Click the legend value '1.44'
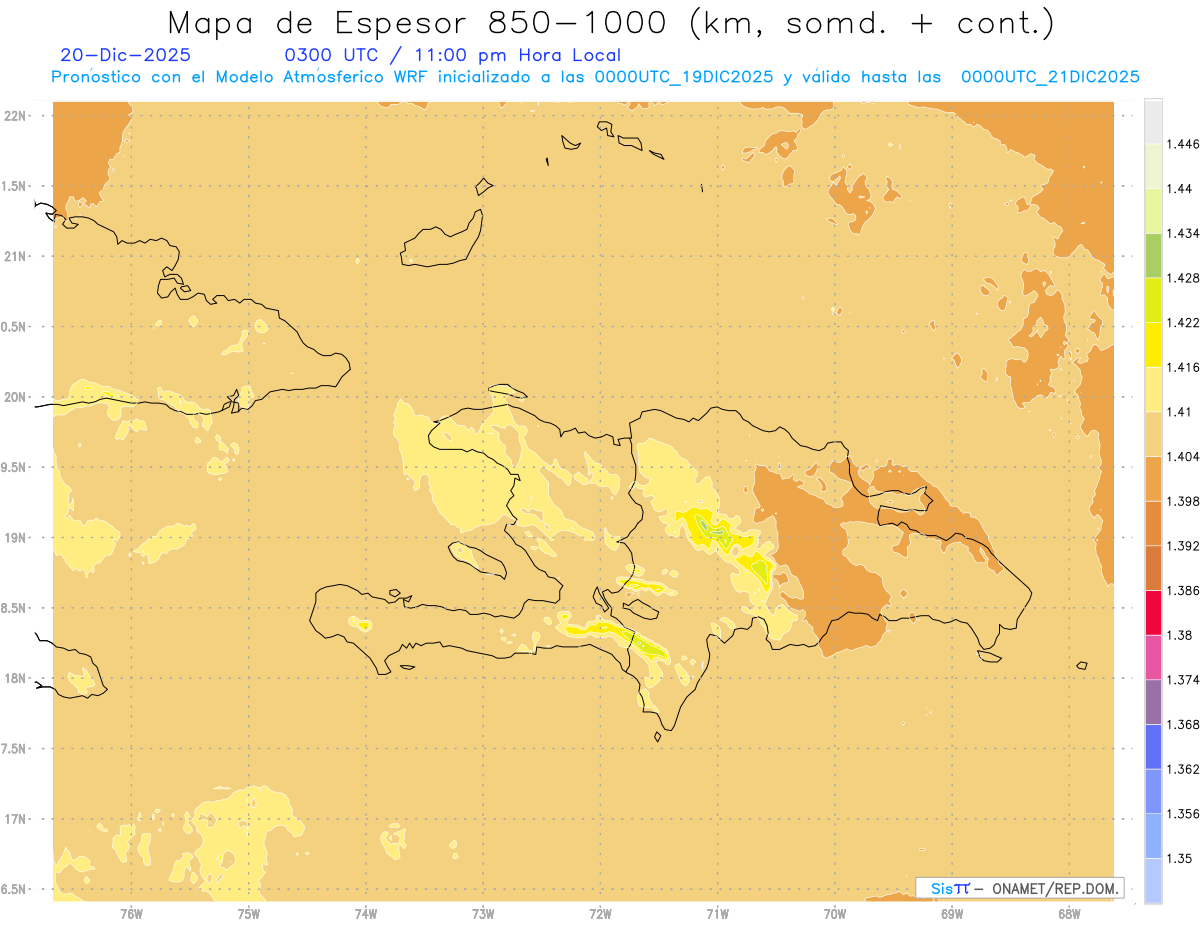 click(1179, 188)
